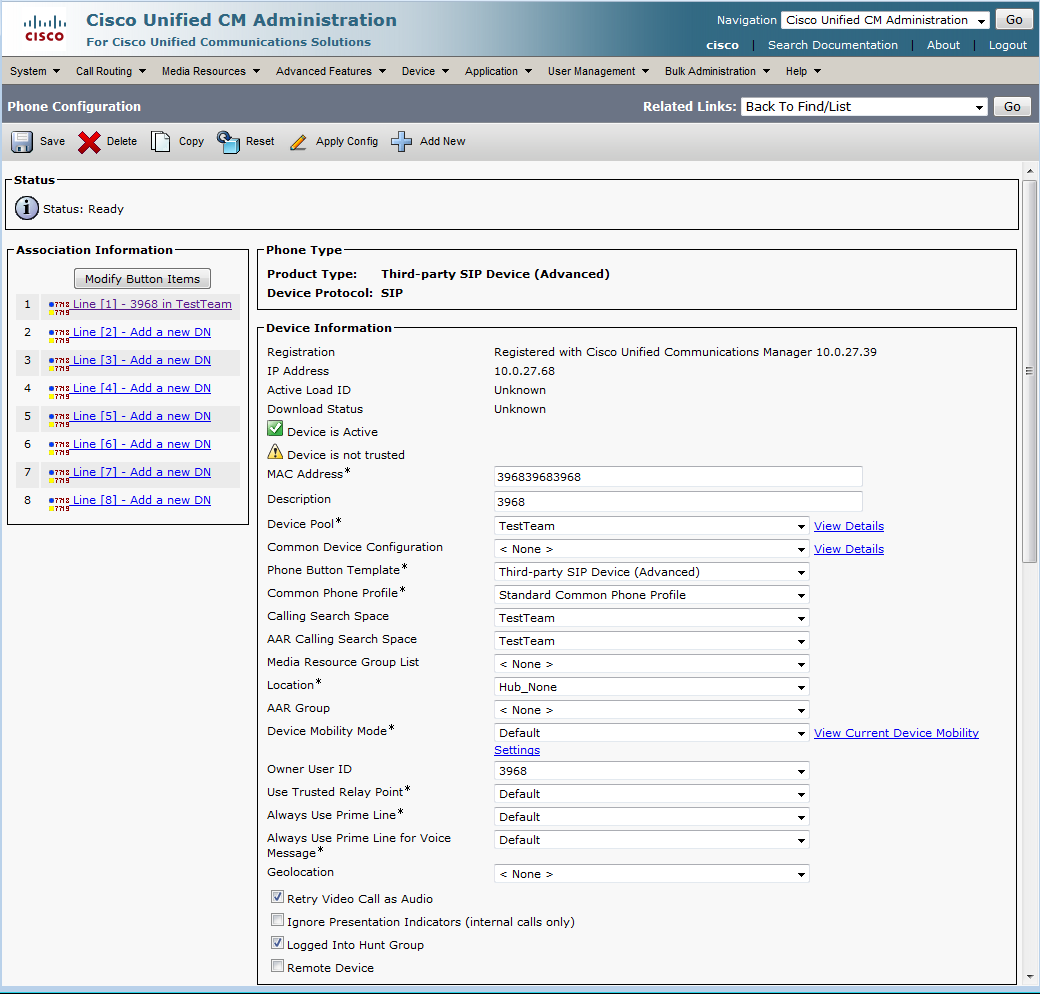Click the red Delete X icon
This screenshot has height=994, width=1040.
[x=90, y=142]
